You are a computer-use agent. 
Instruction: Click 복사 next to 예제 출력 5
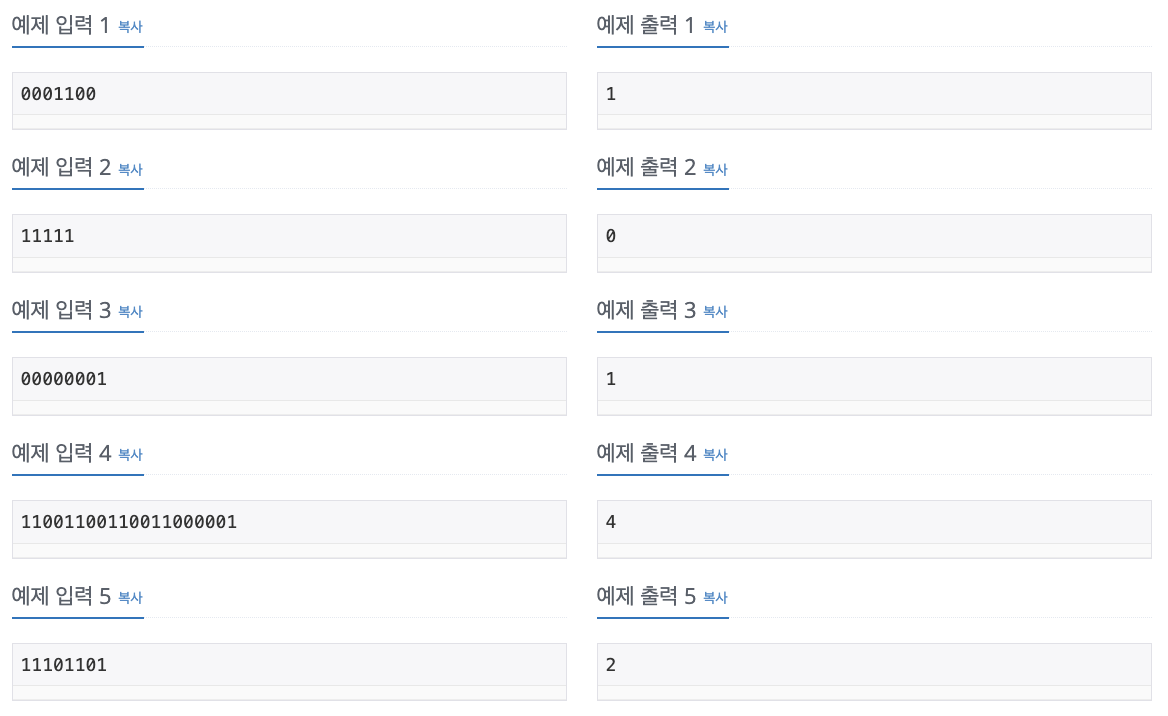click(715, 598)
